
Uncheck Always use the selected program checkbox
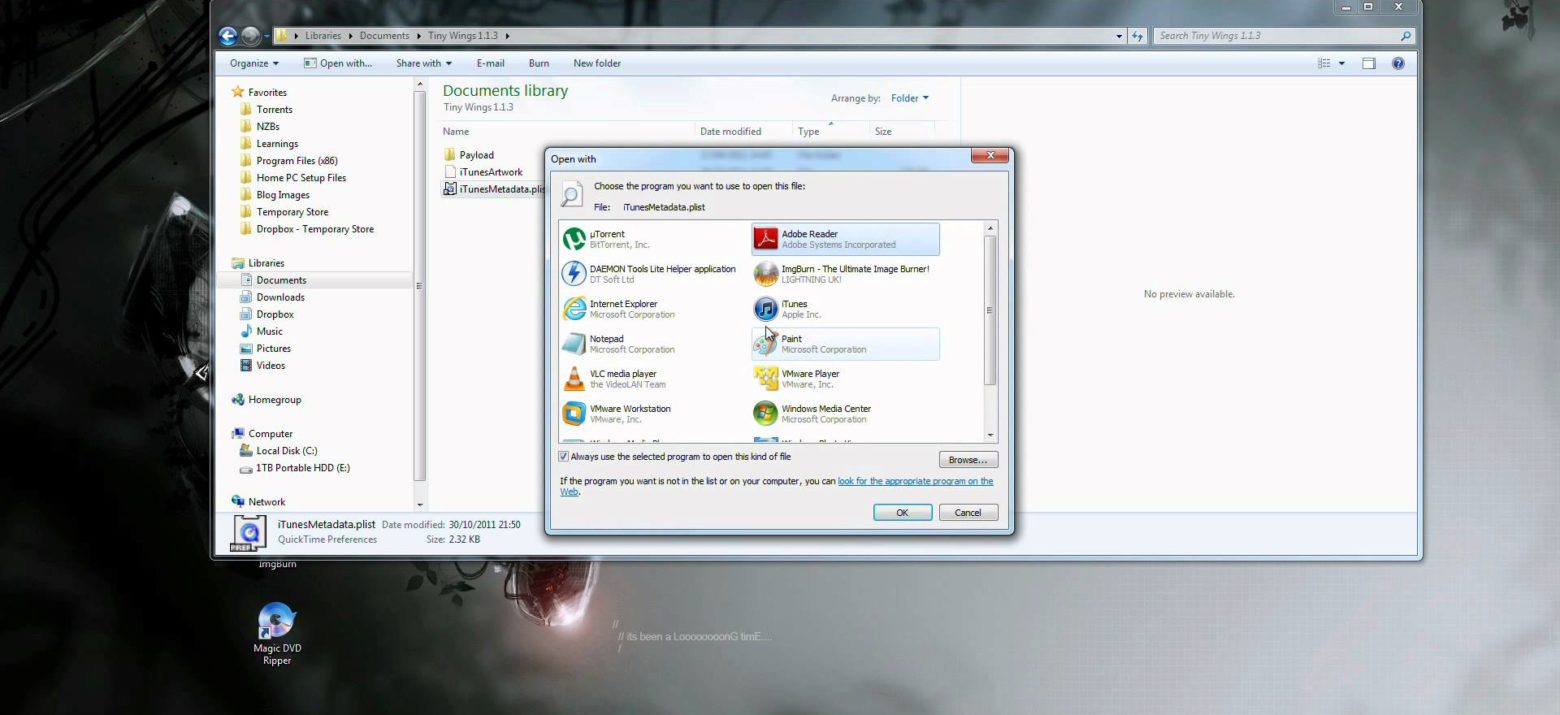point(564,457)
